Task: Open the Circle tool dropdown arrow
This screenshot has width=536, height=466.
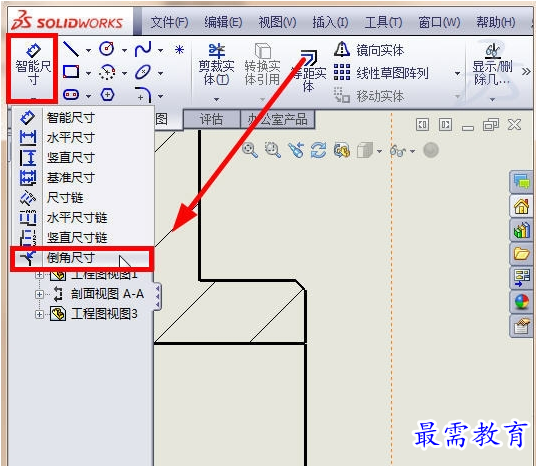Action: 124,50
